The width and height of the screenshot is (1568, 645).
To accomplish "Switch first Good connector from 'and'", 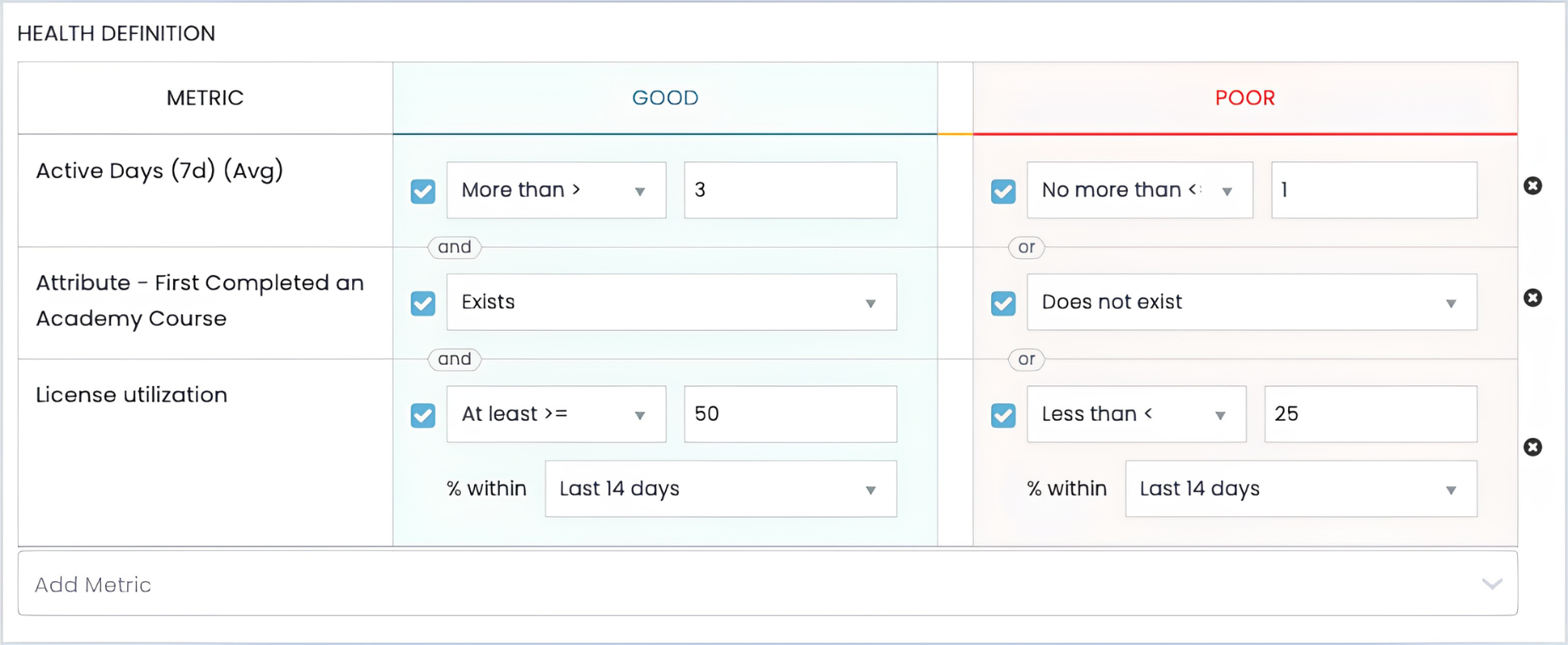I will (455, 247).
